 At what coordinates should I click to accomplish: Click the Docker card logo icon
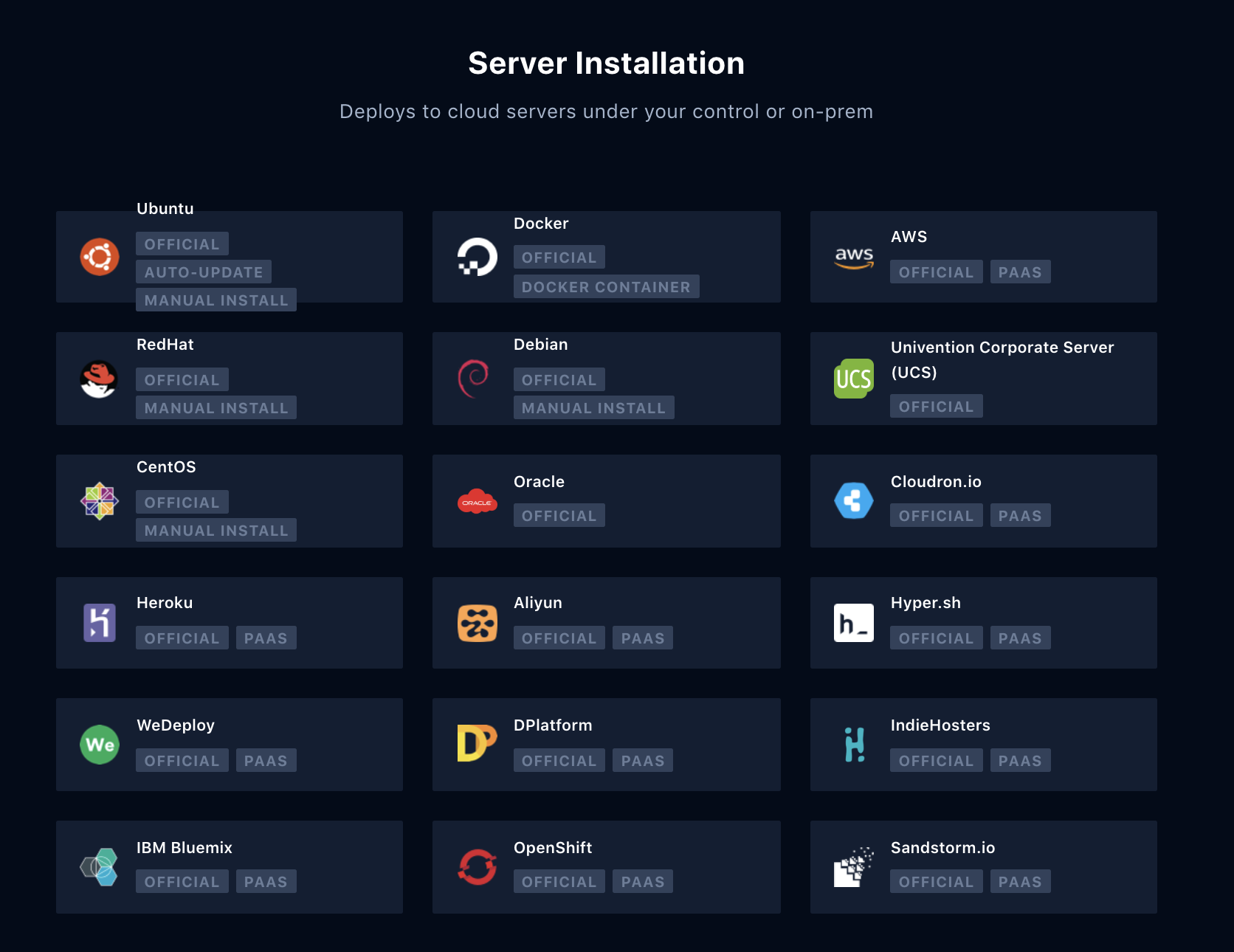point(477,257)
